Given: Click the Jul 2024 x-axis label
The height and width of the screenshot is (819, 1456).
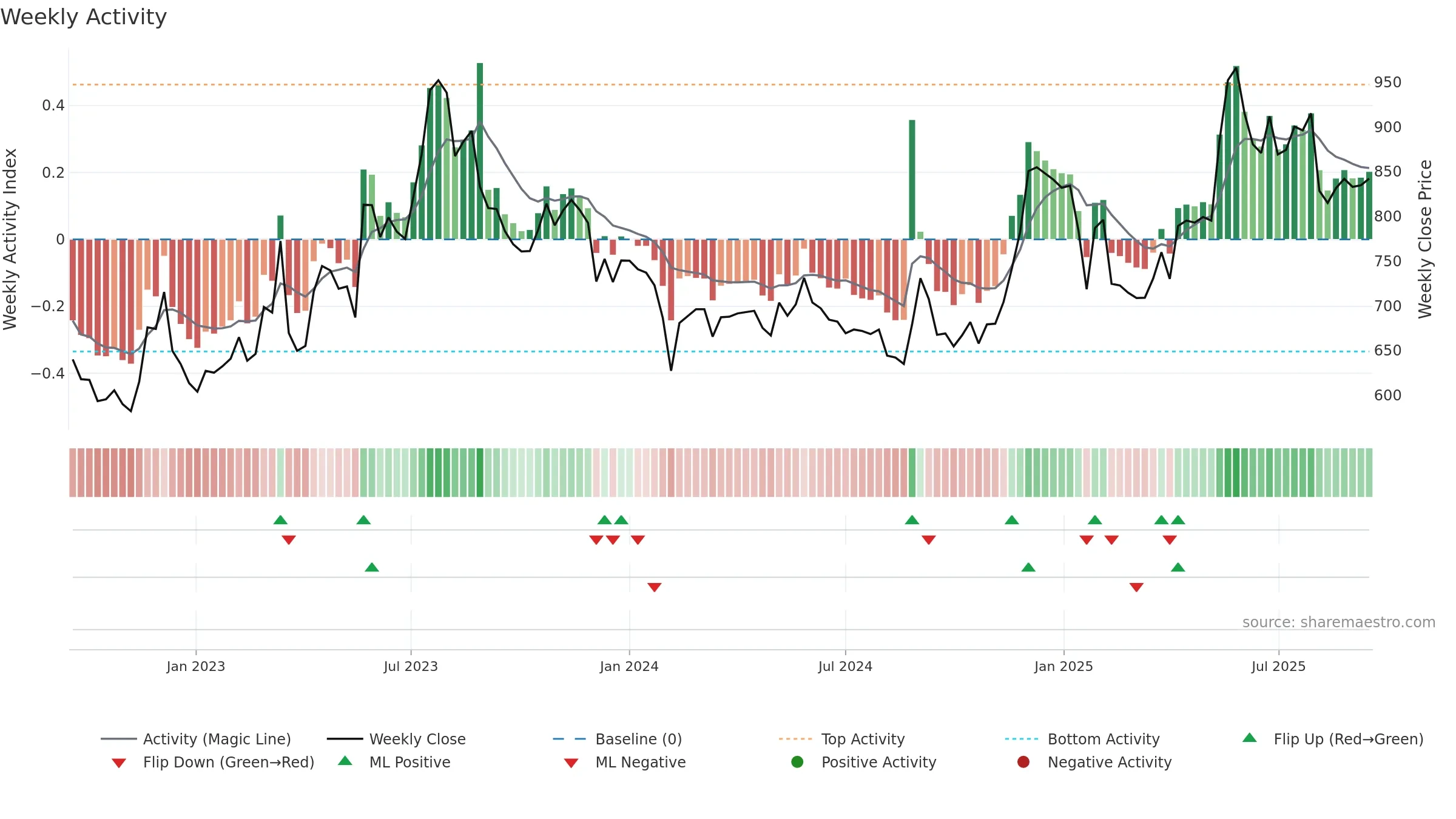Looking at the screenshot, I should pos(845,666).
